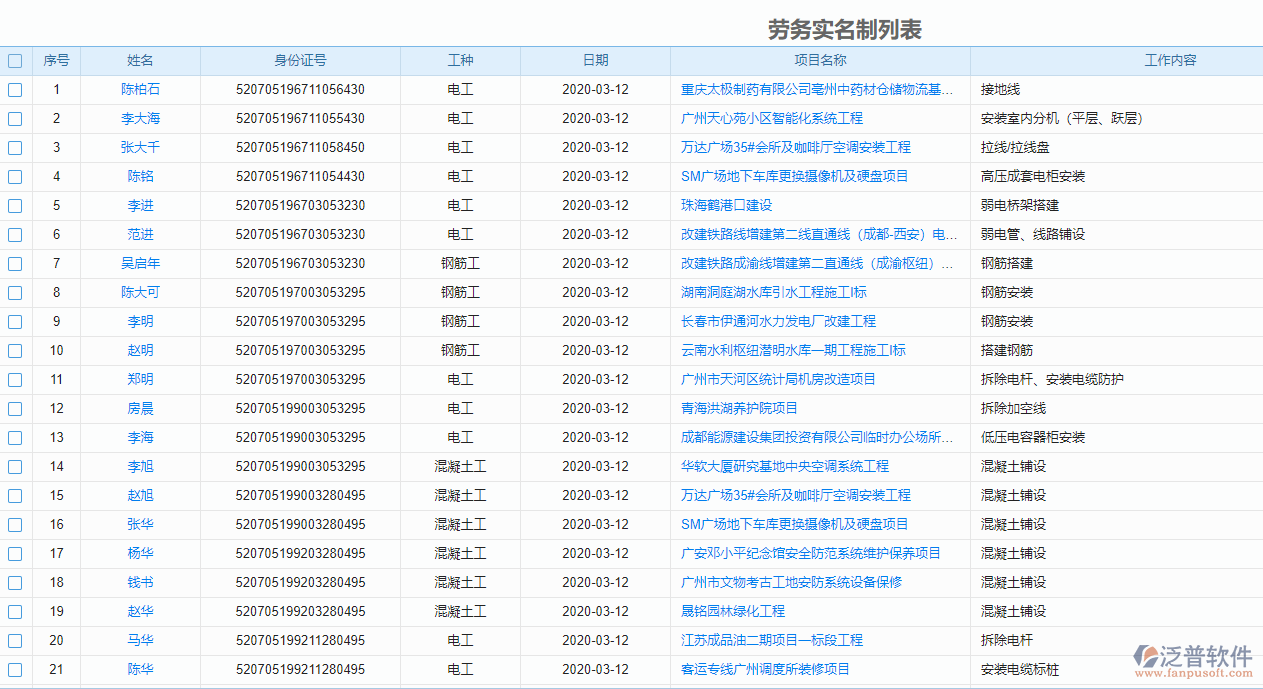The image size is (1263, 689).
Task: Check the select-all checkbox in the table header
Action: pyautogui.click(x=14, y=60)
